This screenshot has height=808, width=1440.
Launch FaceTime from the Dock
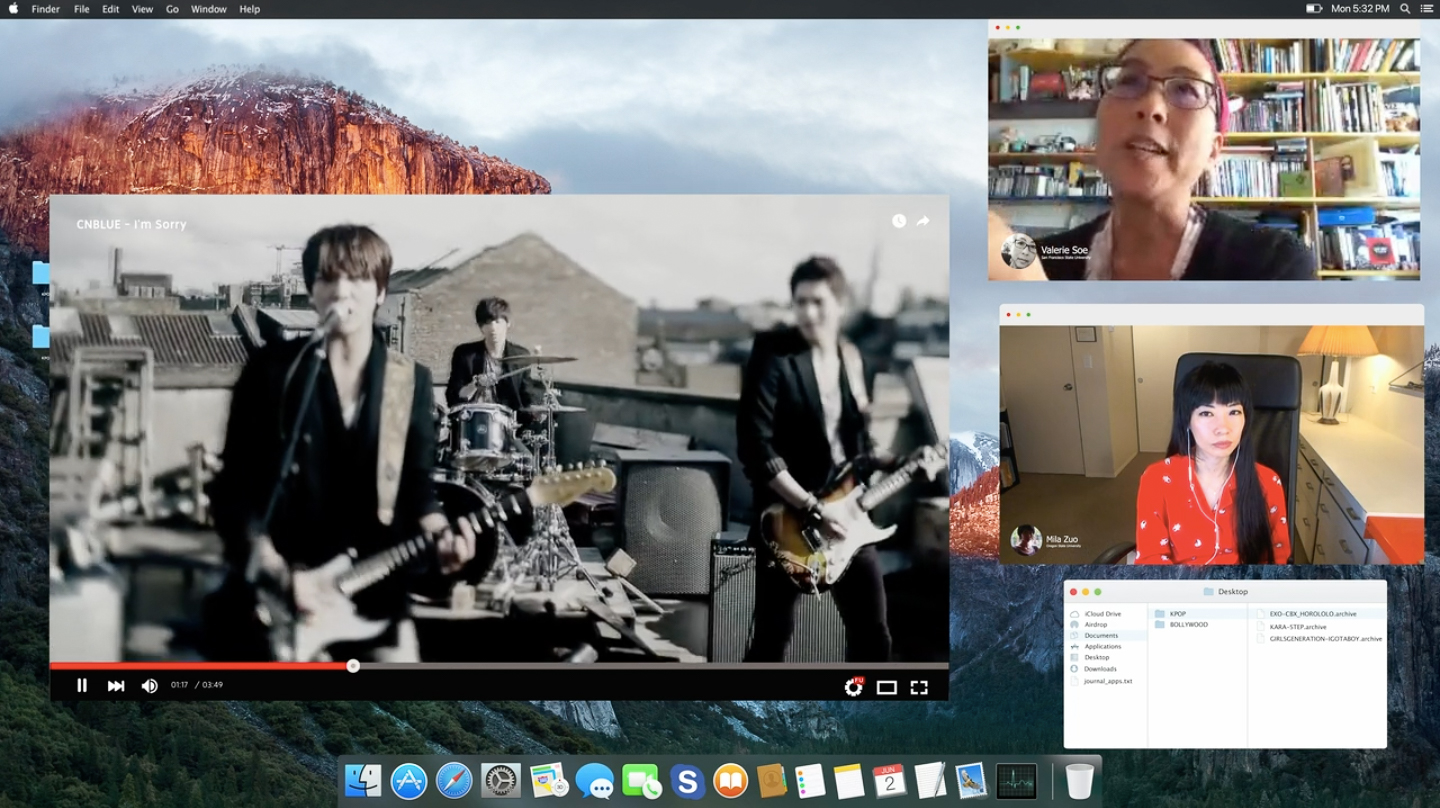pyautogui.click(x=641, y=780)
